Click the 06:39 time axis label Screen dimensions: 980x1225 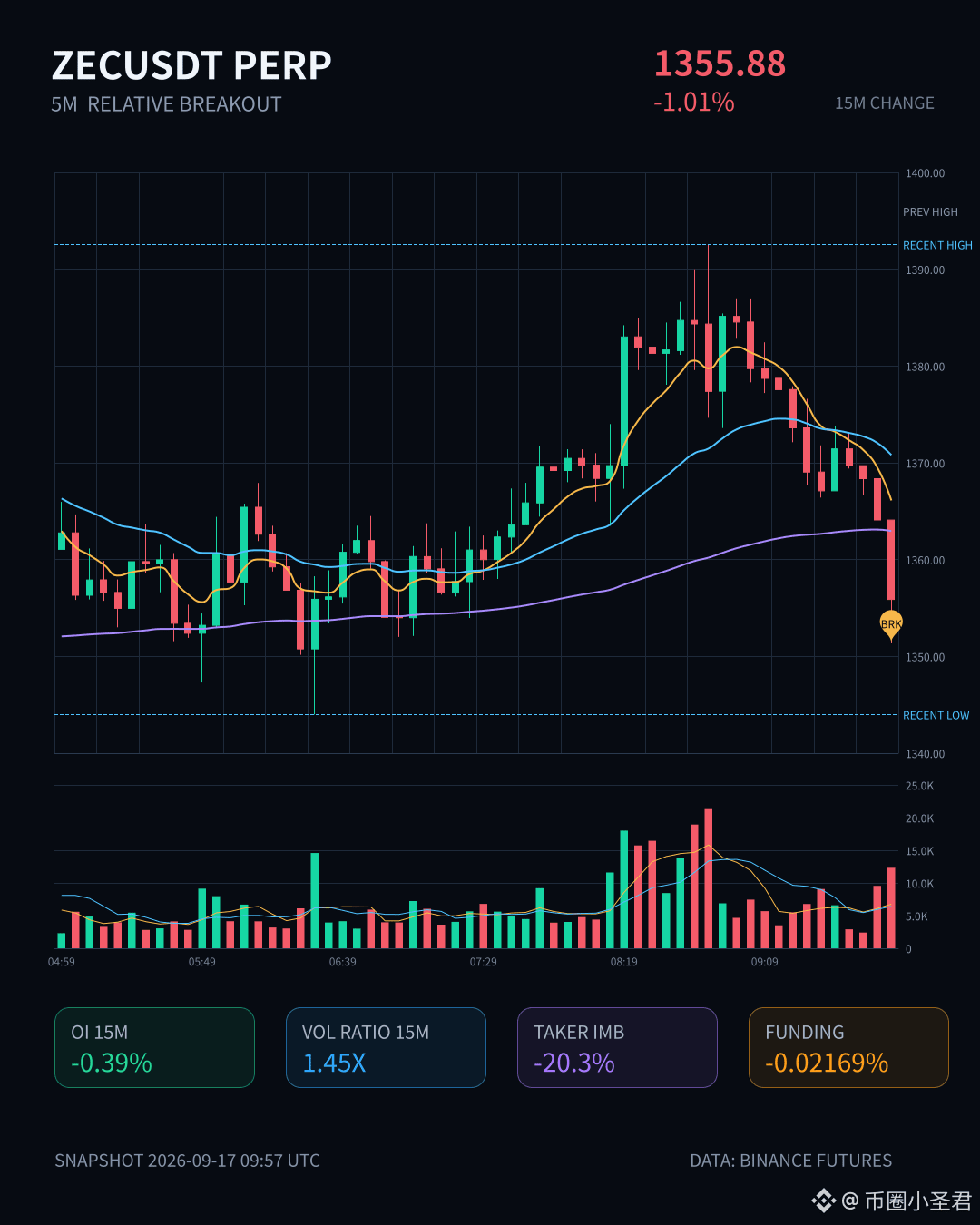(342, 962)
